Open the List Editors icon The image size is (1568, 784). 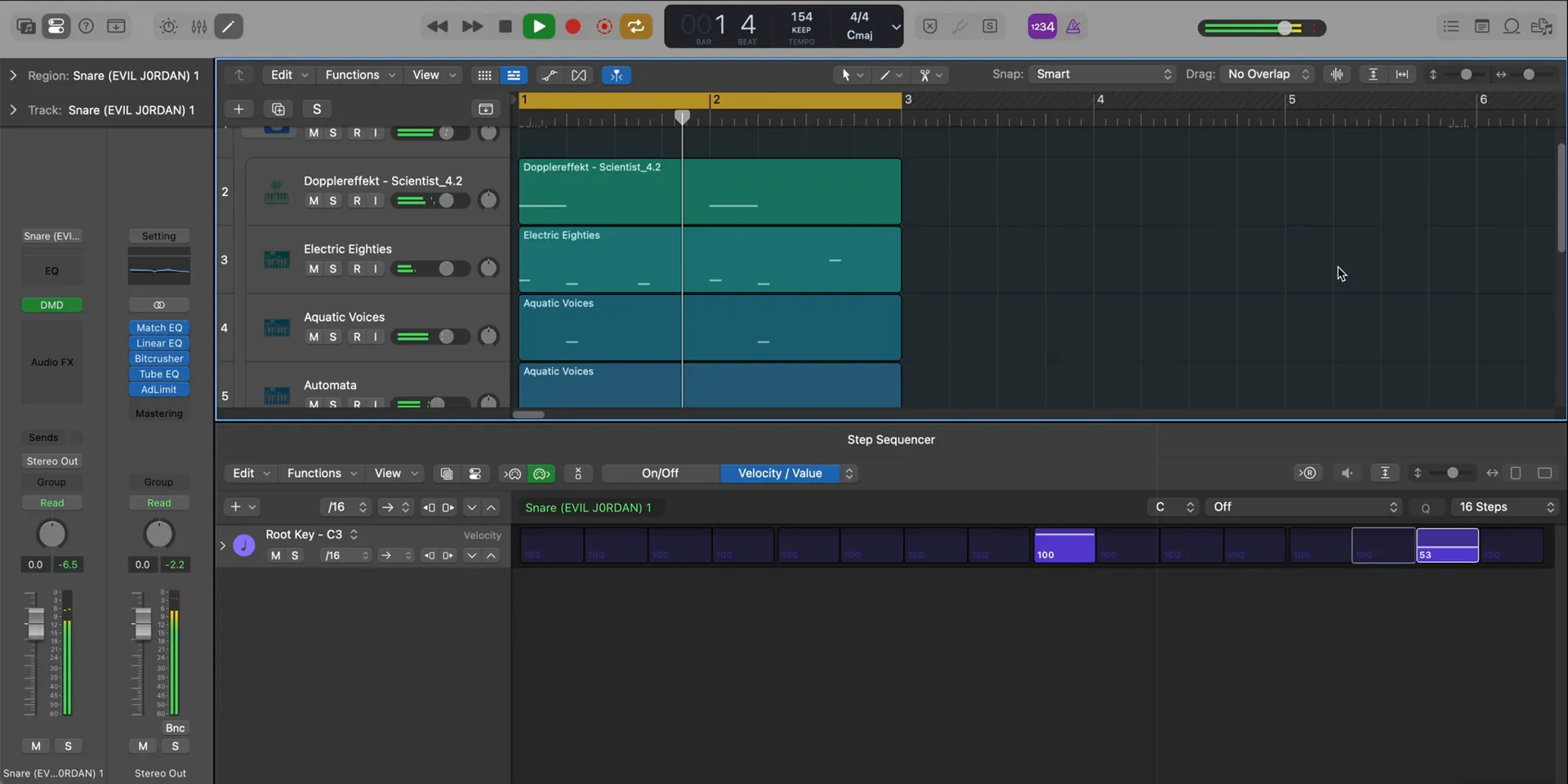[1451, 26]
